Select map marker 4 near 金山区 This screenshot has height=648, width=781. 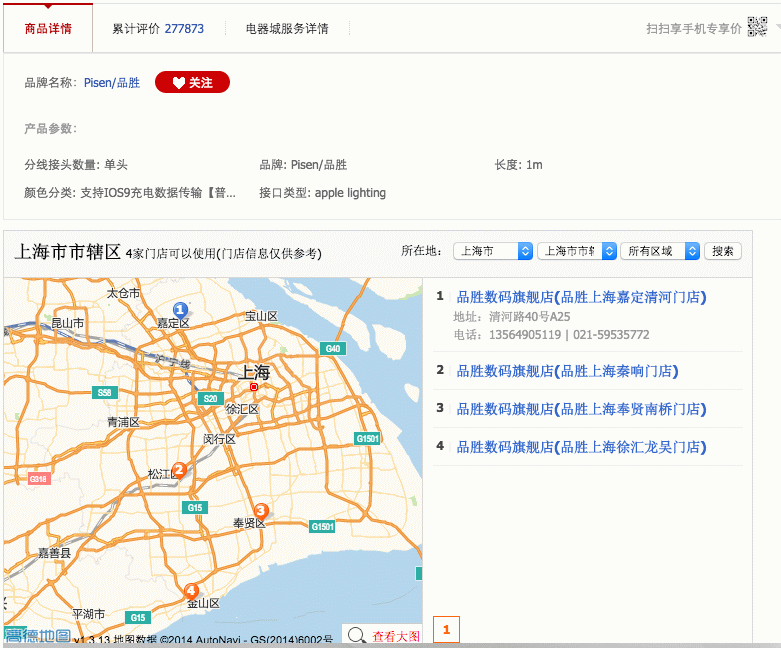coord(191,591)
